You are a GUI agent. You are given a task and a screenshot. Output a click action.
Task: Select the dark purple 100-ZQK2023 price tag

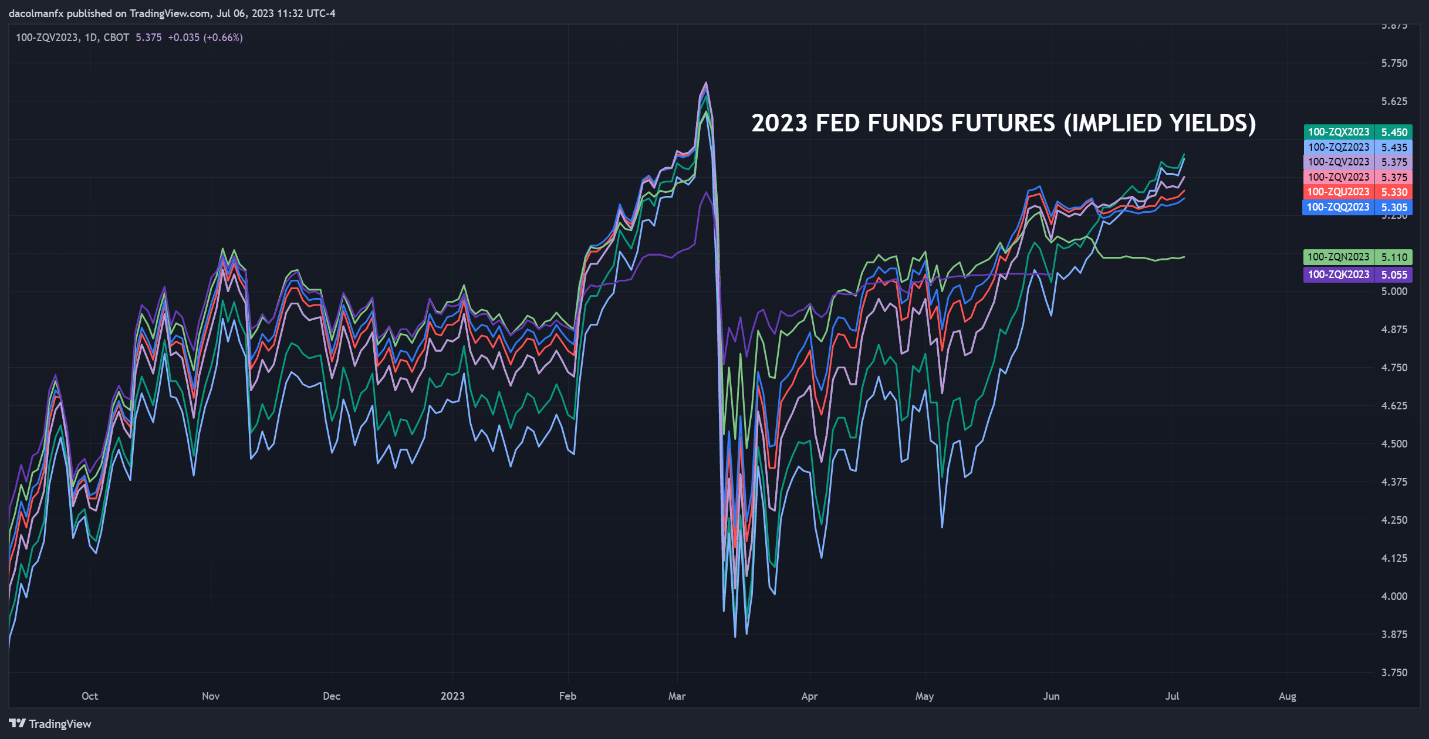1358,274
